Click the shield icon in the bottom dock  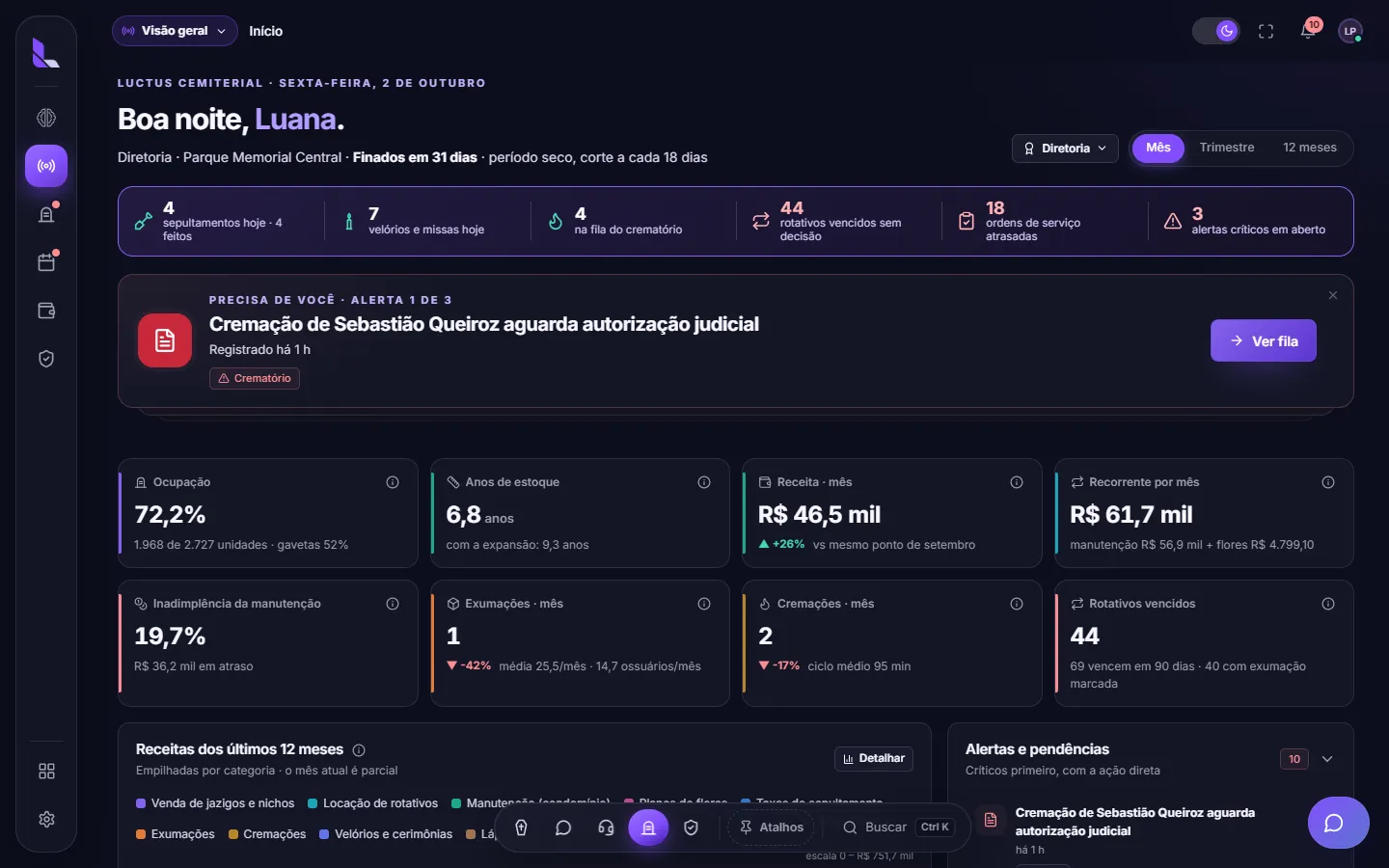[691, 827]
